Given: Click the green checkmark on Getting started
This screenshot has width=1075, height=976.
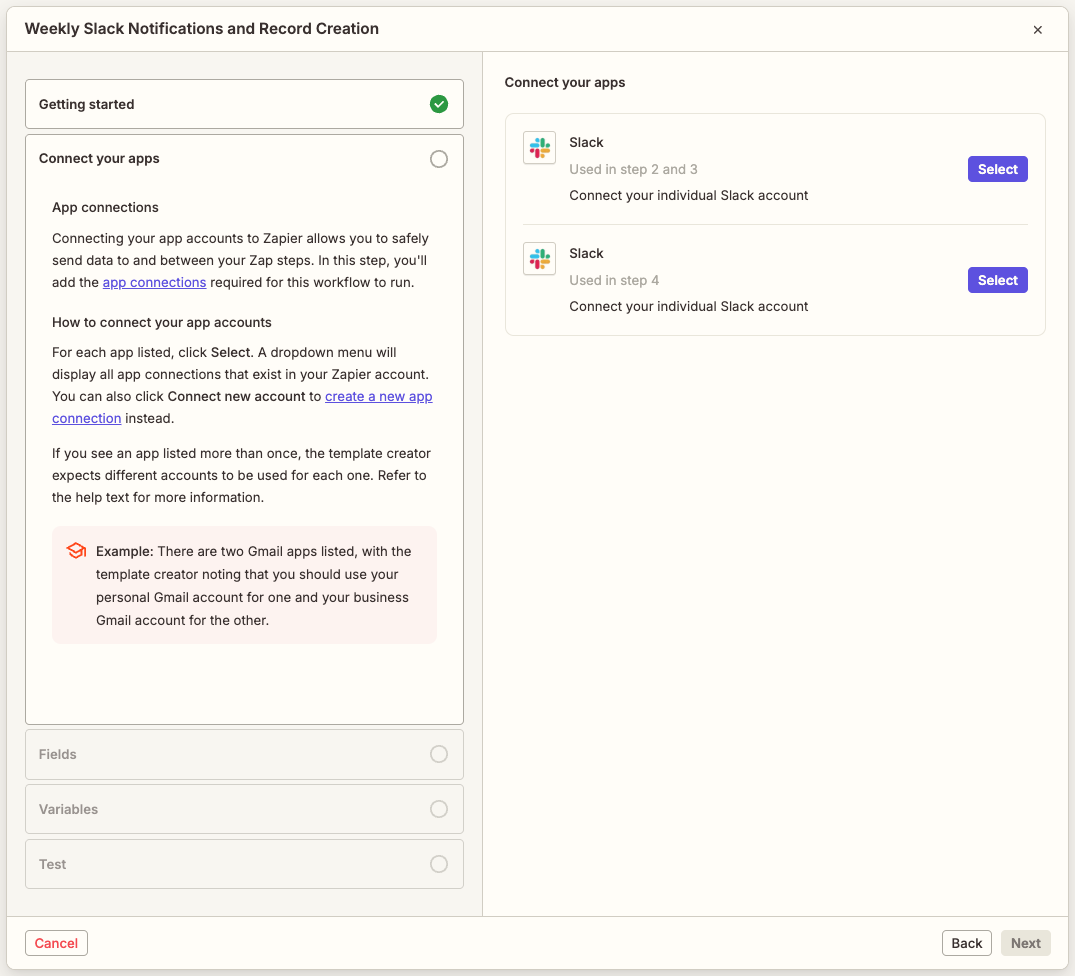Looking at the screenshot, I should [438, 104].
